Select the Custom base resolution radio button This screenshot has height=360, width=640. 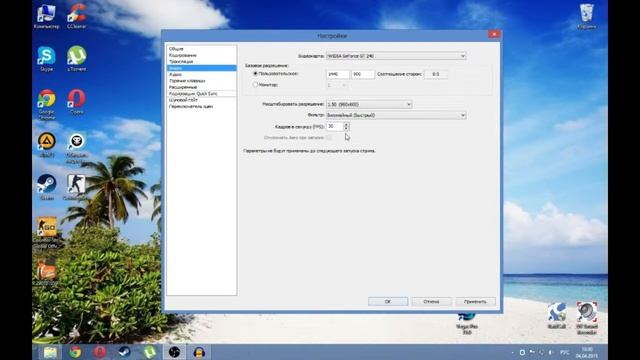[x=256, y=74]
